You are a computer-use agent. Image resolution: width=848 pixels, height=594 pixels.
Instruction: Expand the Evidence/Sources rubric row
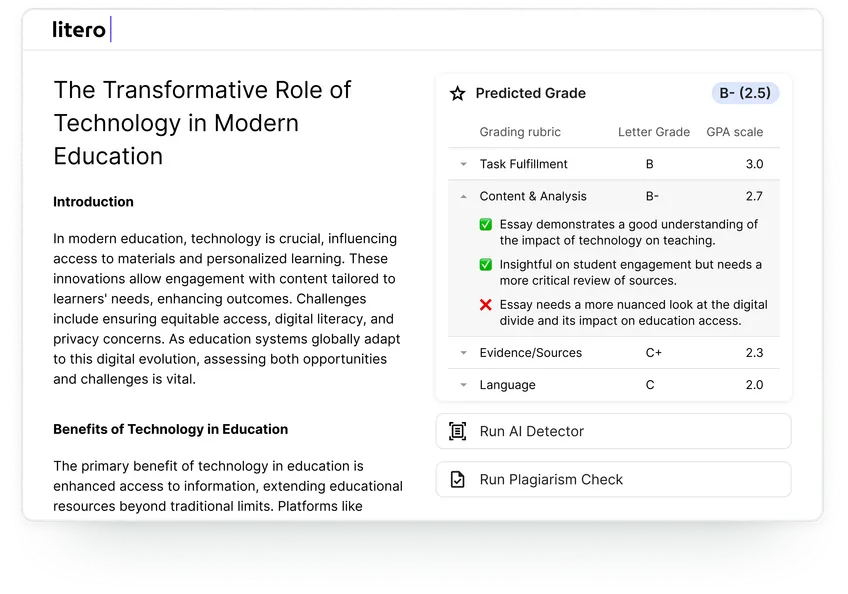(463, 353)
